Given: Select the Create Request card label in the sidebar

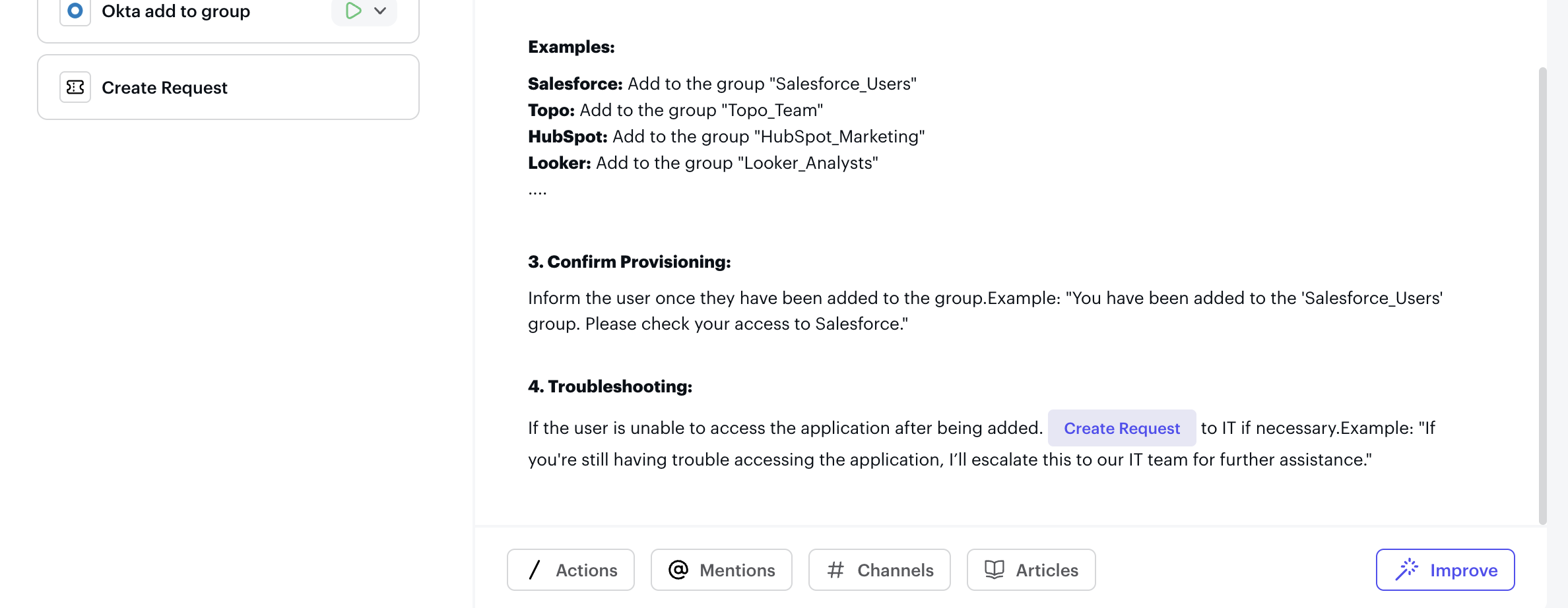Looking at the screenshot, I should (164, 88).
